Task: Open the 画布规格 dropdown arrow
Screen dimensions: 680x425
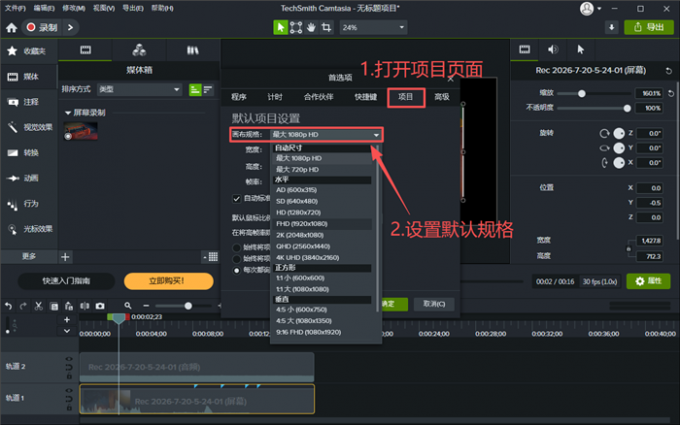Action: pyautogui.click(x=376, y=135)
